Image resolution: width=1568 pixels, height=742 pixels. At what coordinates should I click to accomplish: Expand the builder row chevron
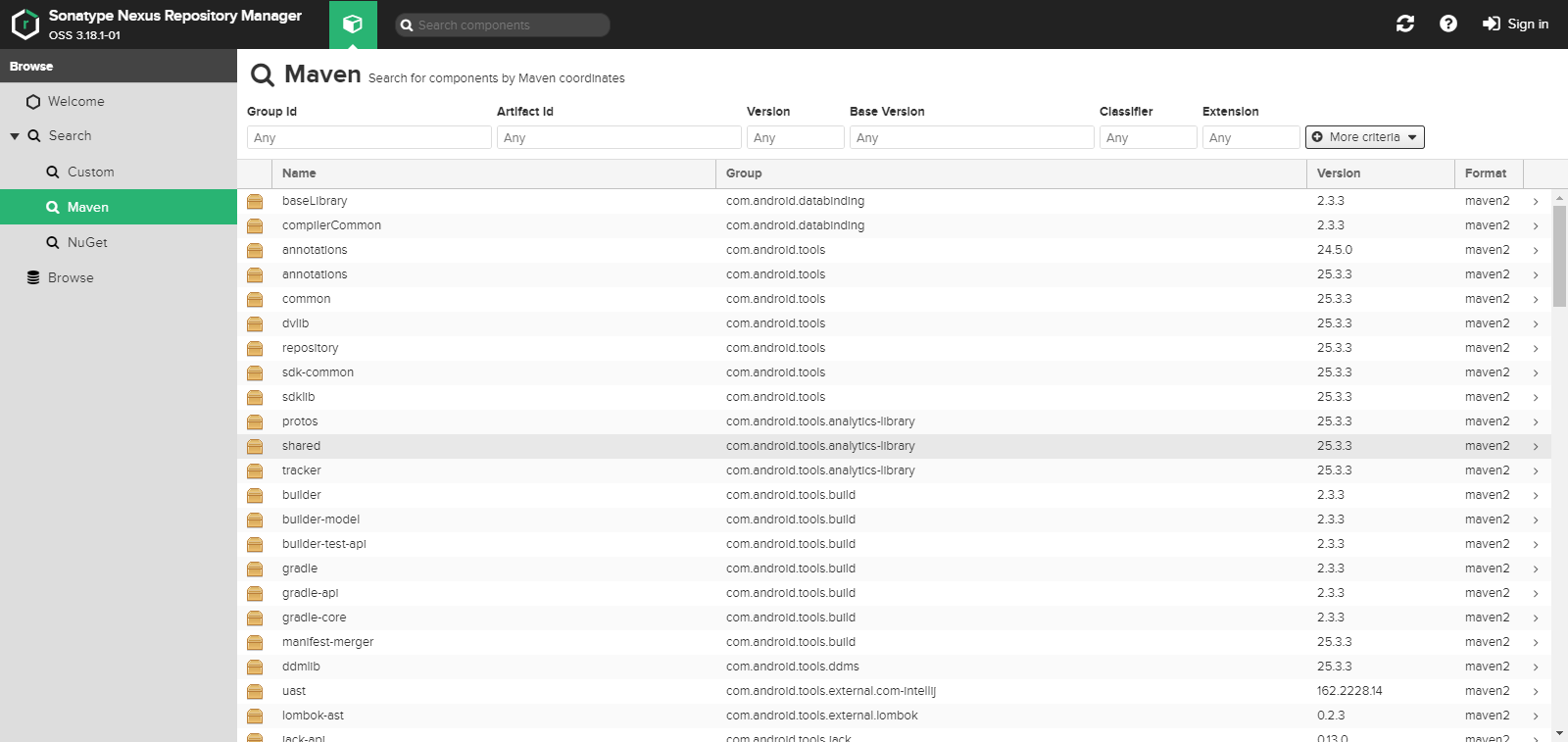(x=1536, y=495)
